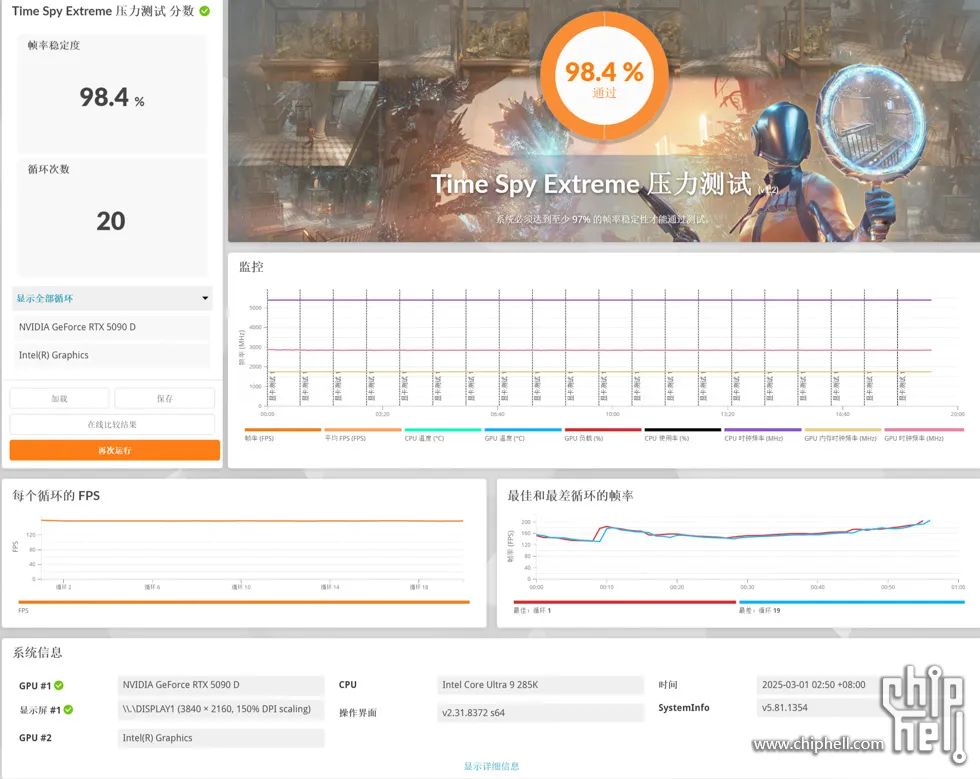
Task: Click NVIDIA GeForce RTX 5090 D beside GPU #1
Action: 221,685
